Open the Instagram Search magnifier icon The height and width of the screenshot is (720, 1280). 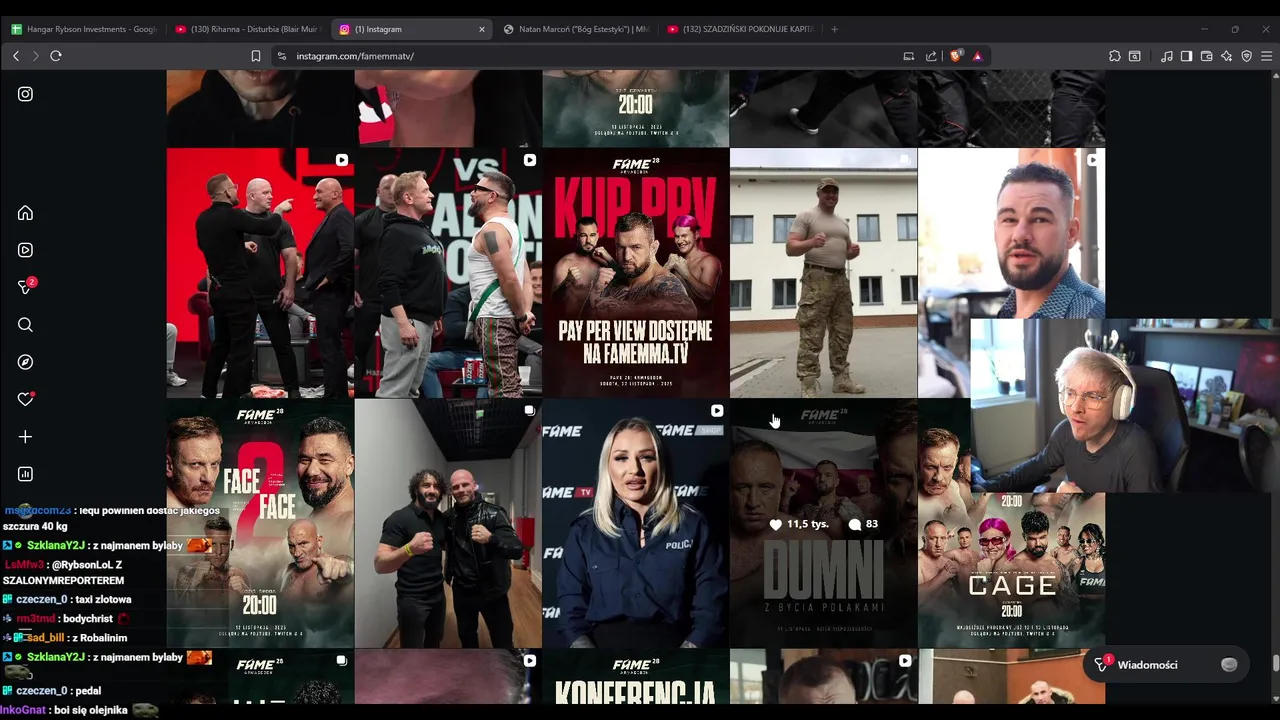[25, 325]
